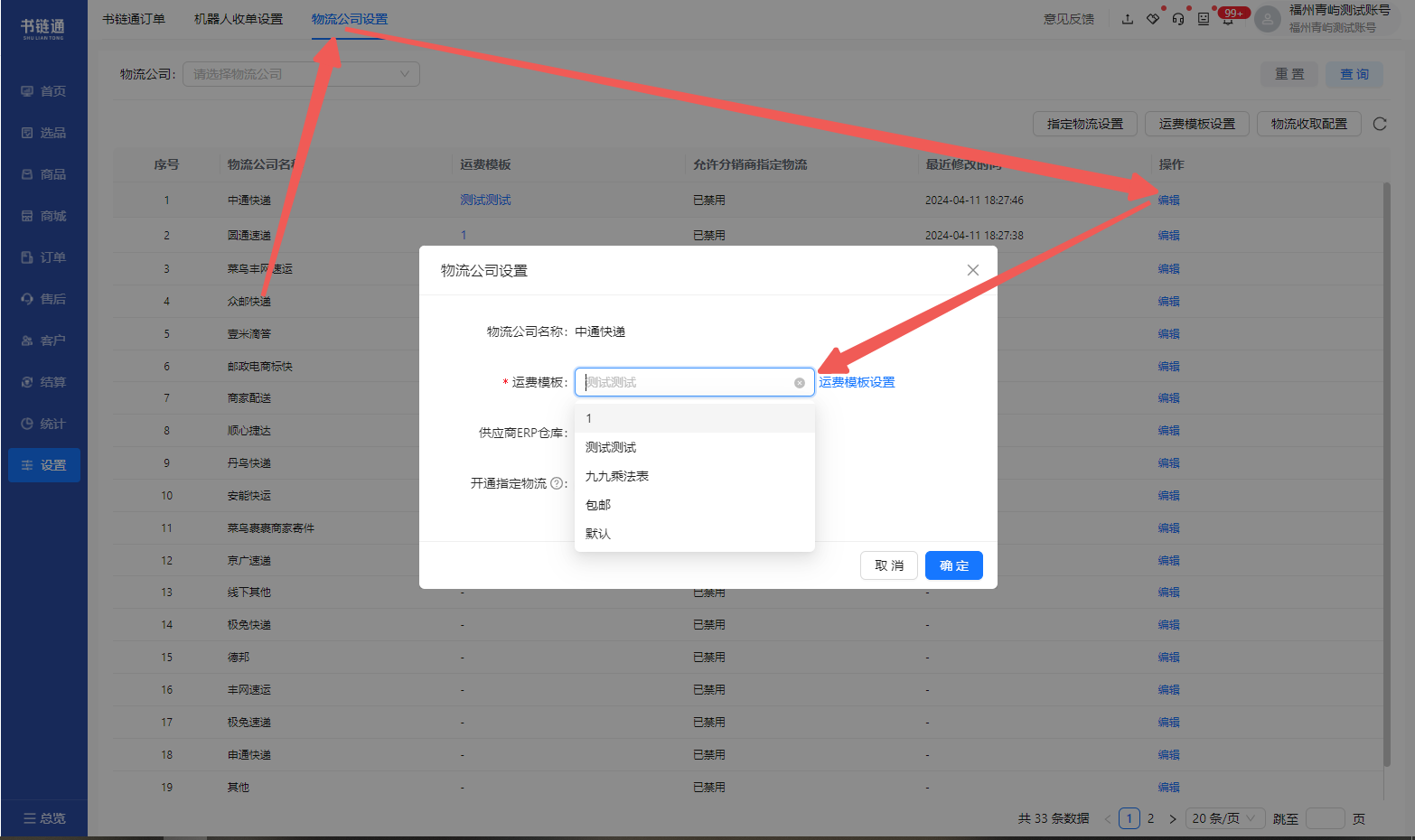The width and height of the screenshot is (1415, 840).
Task: Select 默认 from the template list
Action: click(695, 534)
